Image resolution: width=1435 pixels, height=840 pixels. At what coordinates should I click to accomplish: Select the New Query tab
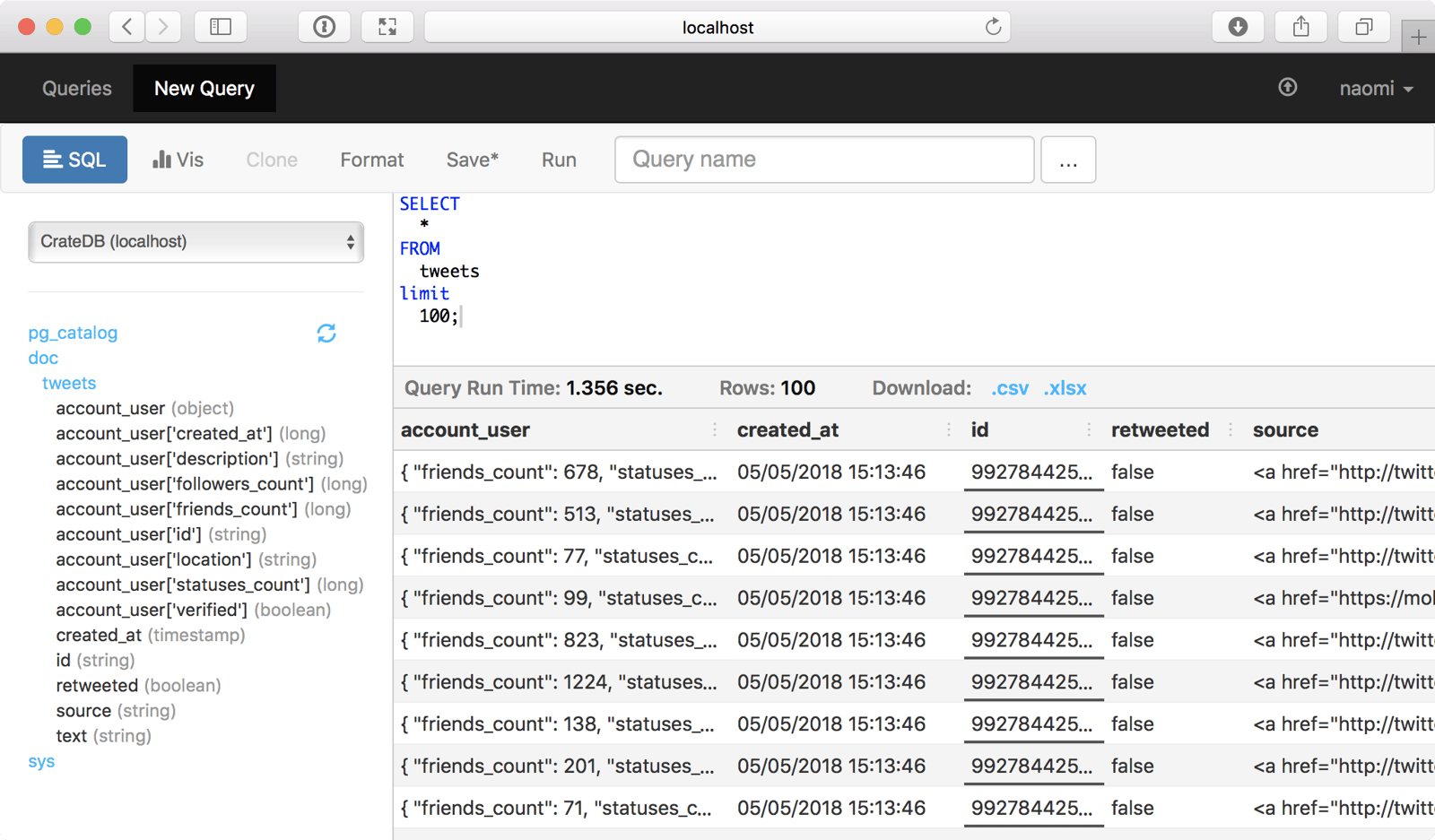click(x=204, y=88)
